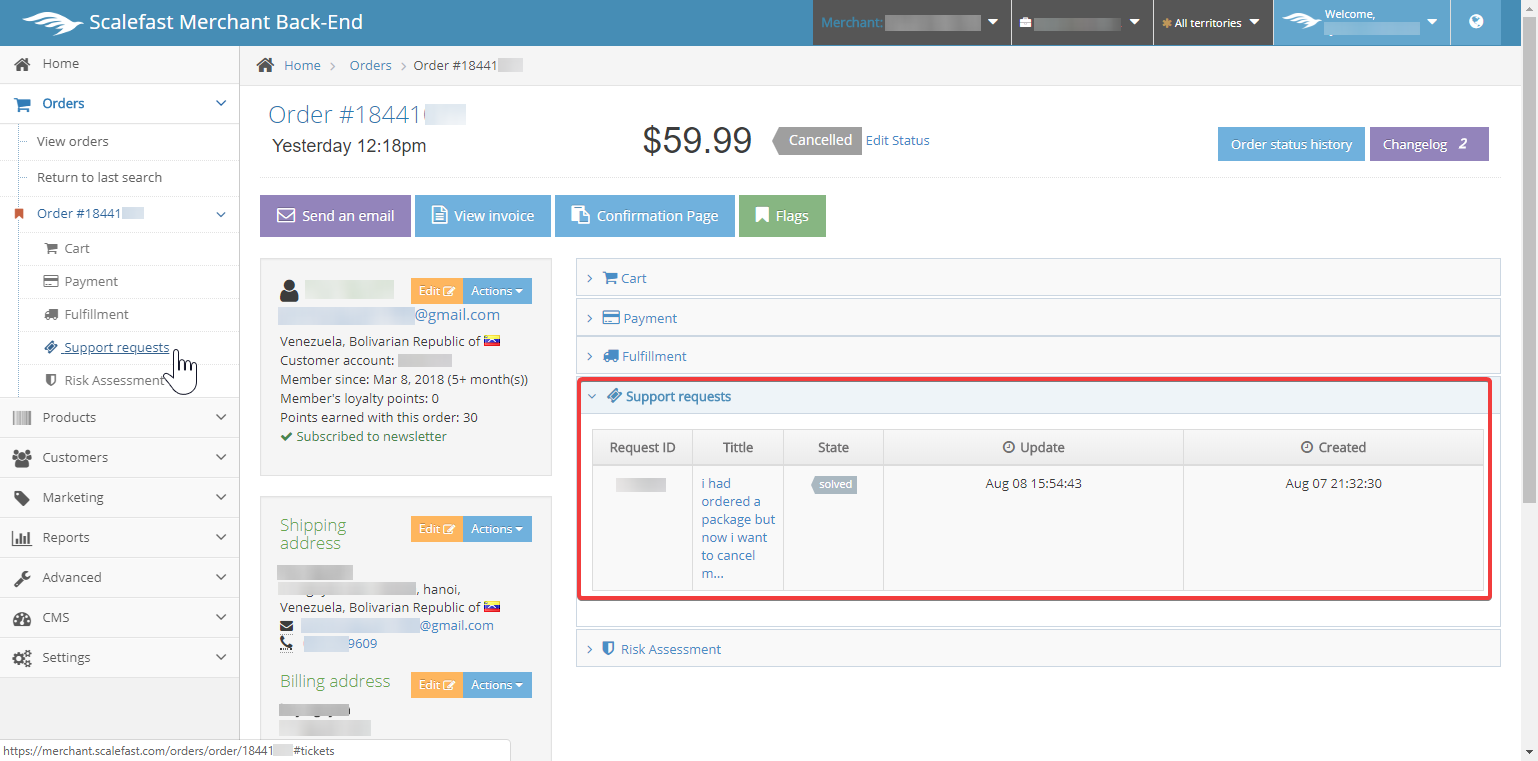1538x761 pixels.
Task: Select Risk Assessment in order submenu
Action: [x=114, y=380]
